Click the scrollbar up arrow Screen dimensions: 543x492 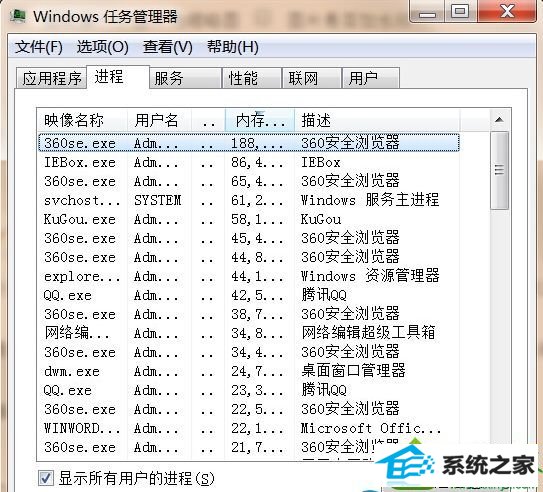pos(499,120)
